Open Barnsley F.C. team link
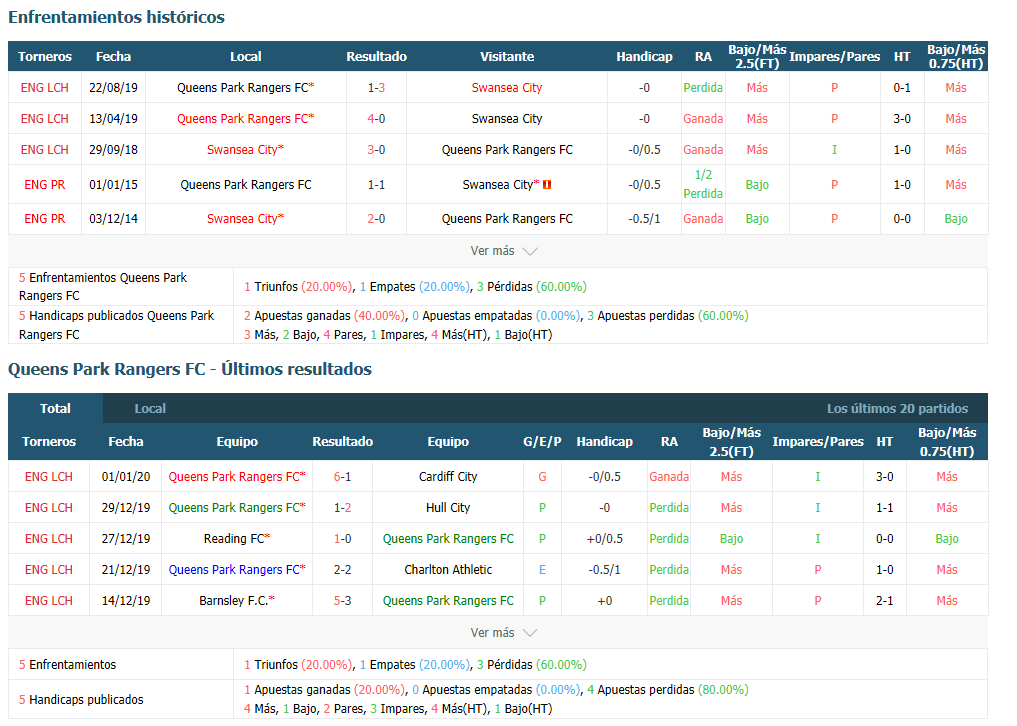Screen dimensions: 1017x726 tap(237, 601)
